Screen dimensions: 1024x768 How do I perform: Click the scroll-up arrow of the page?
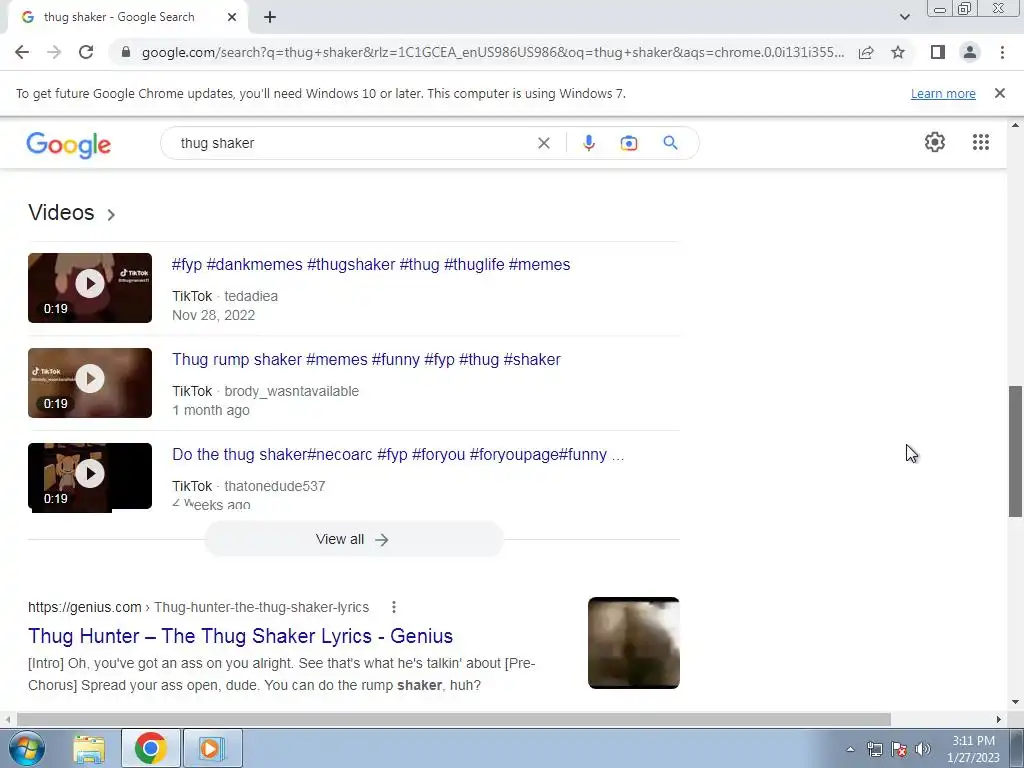click(x=1016, y=125)
